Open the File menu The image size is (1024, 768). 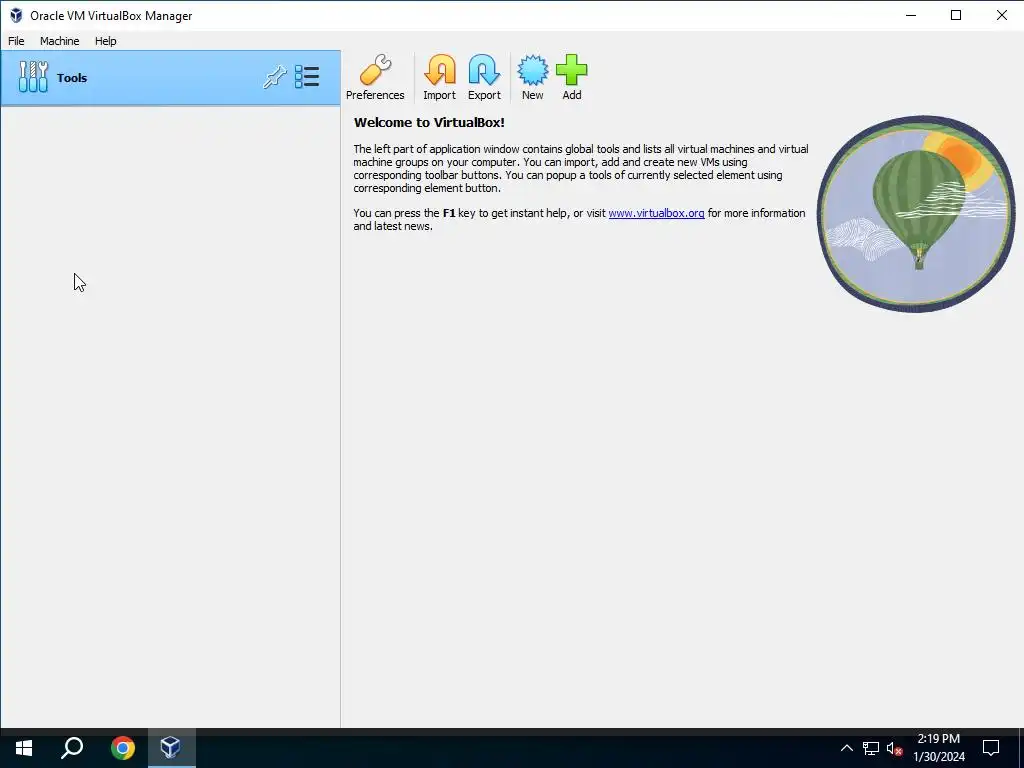[x=16, y=40]
